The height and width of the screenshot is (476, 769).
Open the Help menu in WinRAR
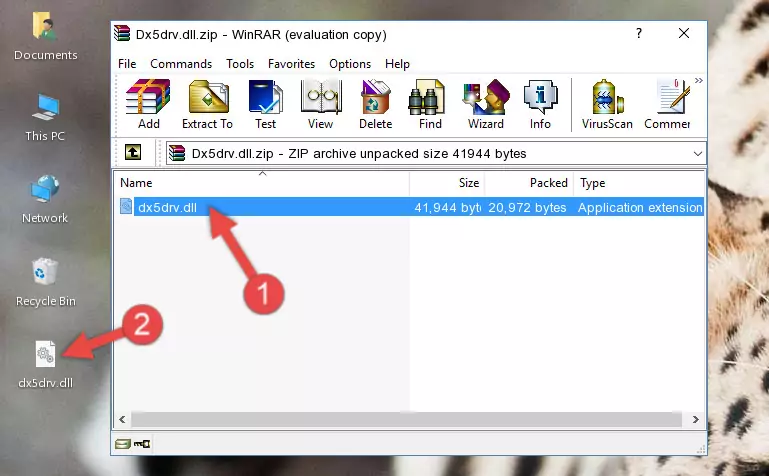point(397,64)
